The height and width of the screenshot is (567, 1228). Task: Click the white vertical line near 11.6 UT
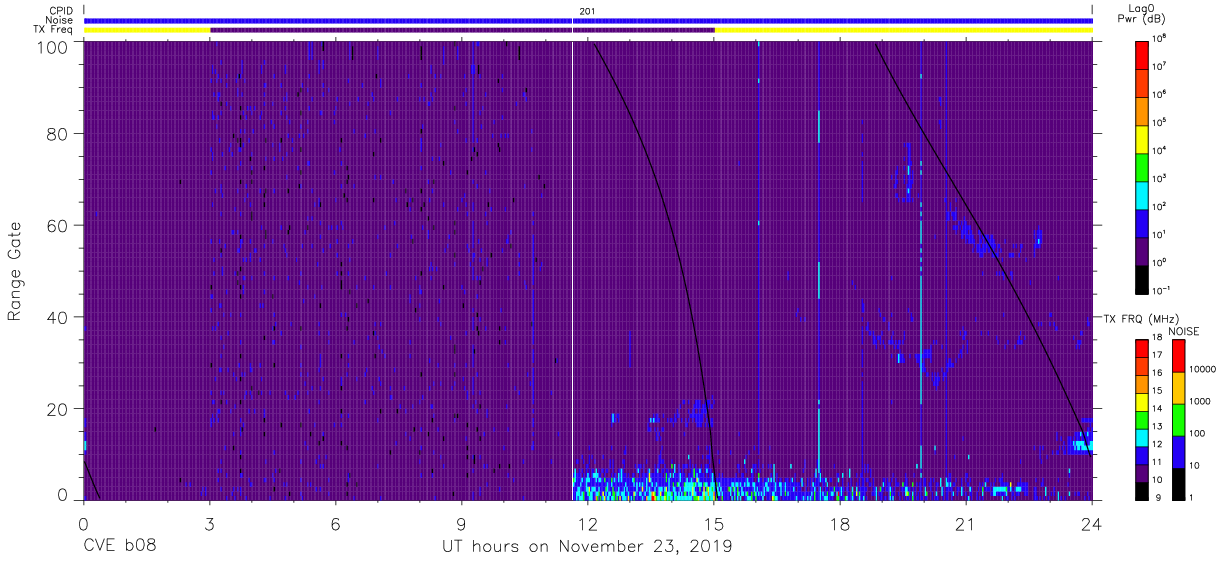[572, 270]
